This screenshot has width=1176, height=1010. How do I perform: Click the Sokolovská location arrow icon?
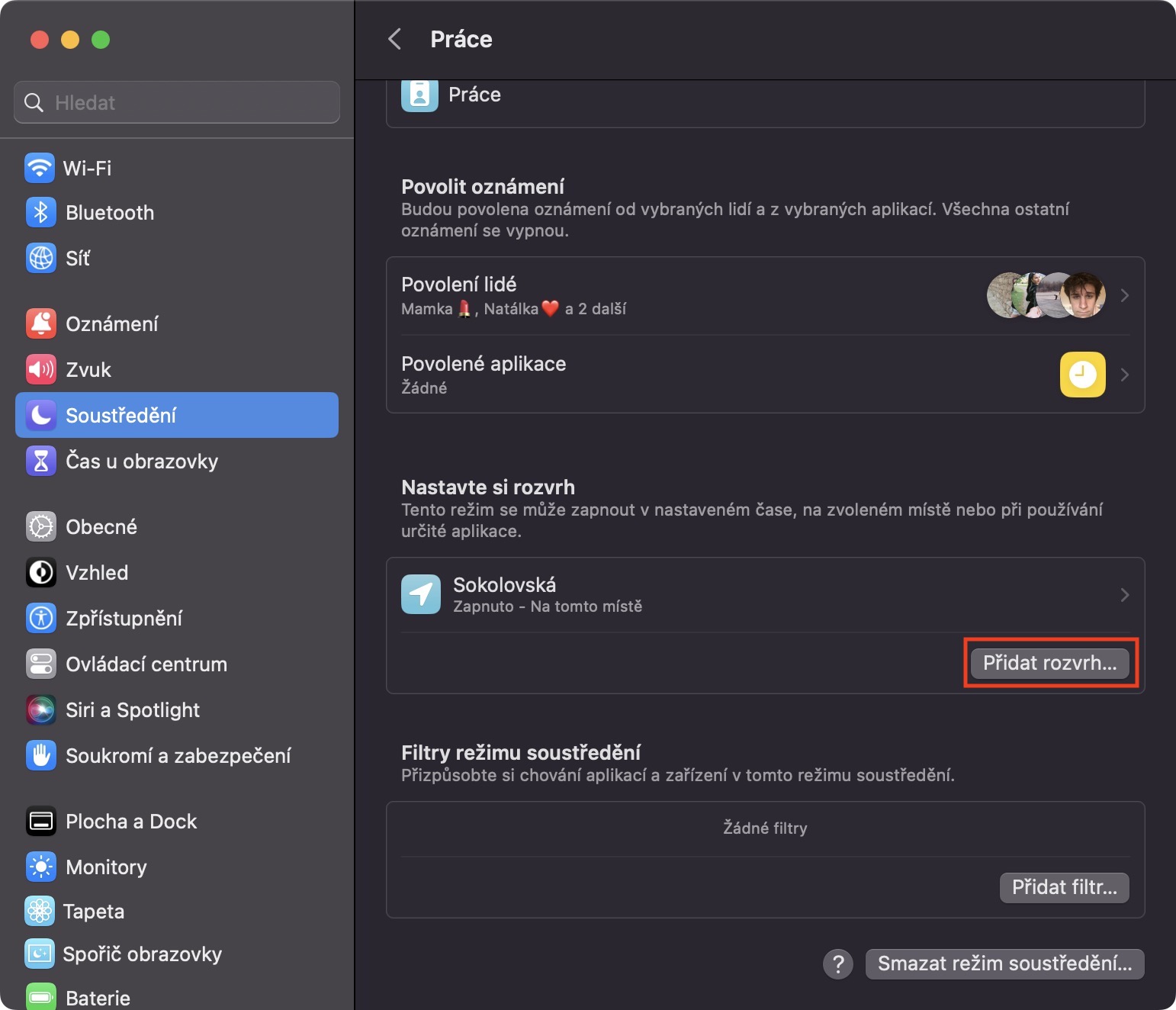421,594
